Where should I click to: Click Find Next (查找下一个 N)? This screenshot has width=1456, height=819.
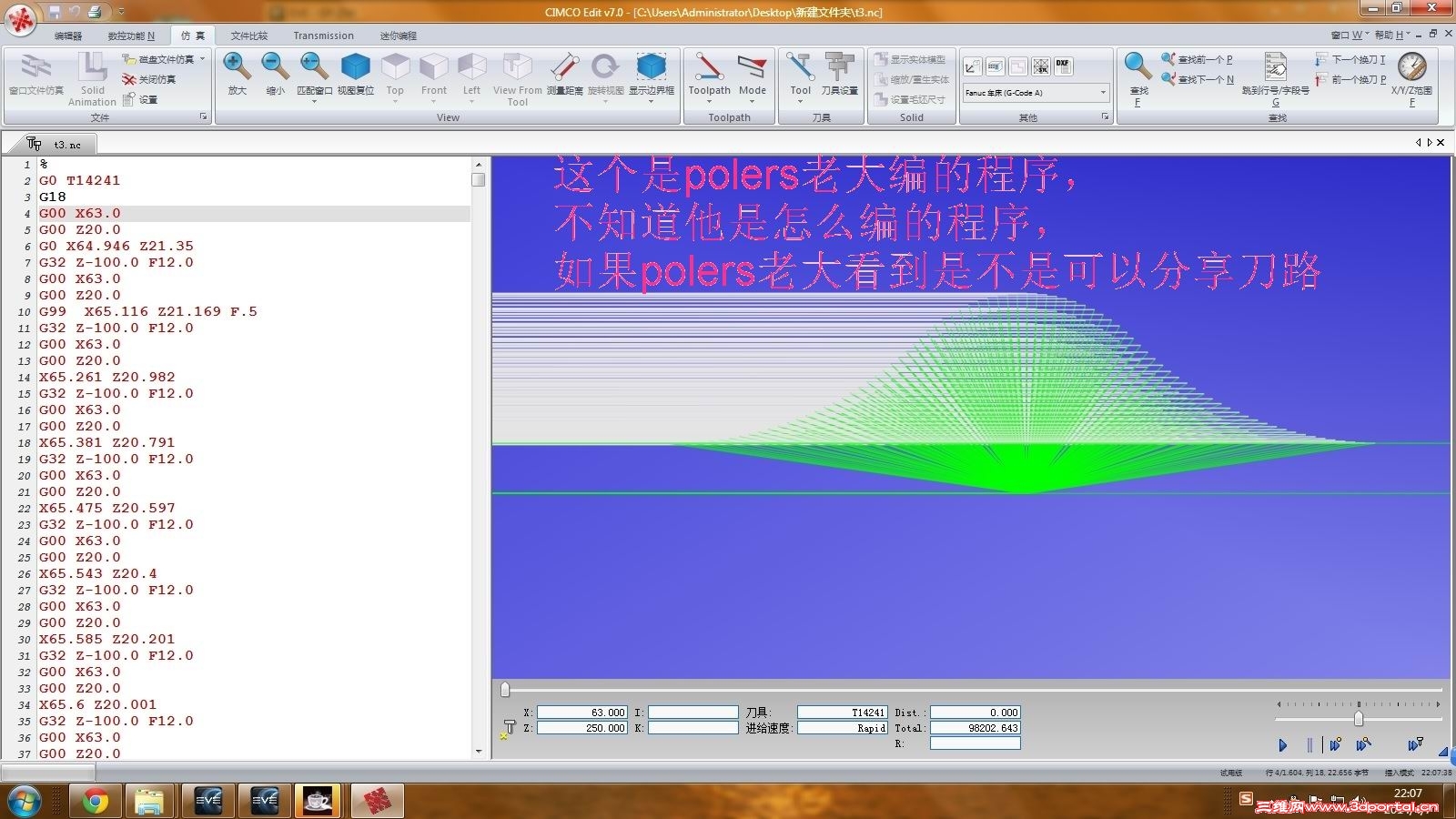(1198, 79)
